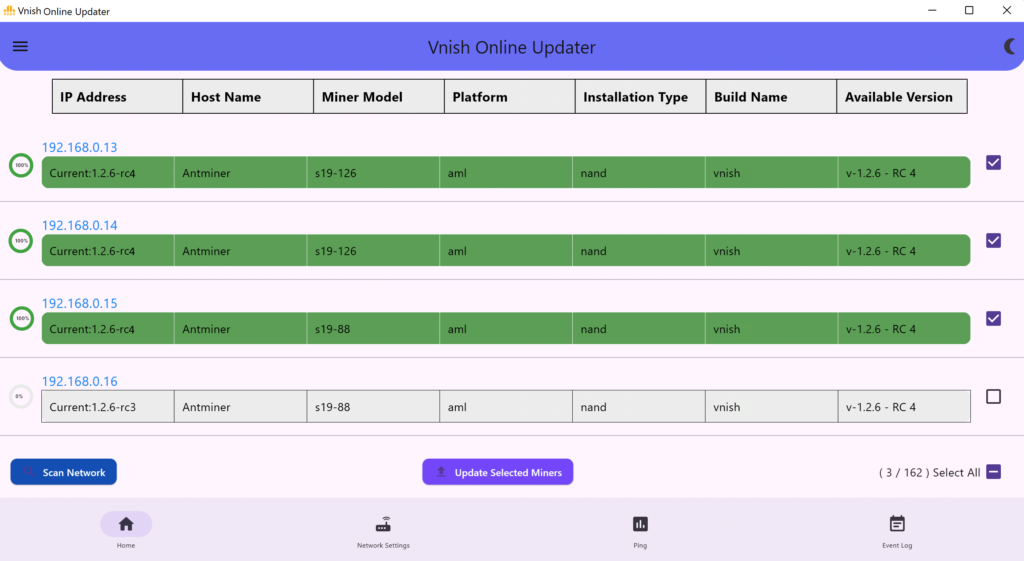This screenshot has height=561, width=1024.
Task: Click the IP Address column header
Action: tap(118, 97)
